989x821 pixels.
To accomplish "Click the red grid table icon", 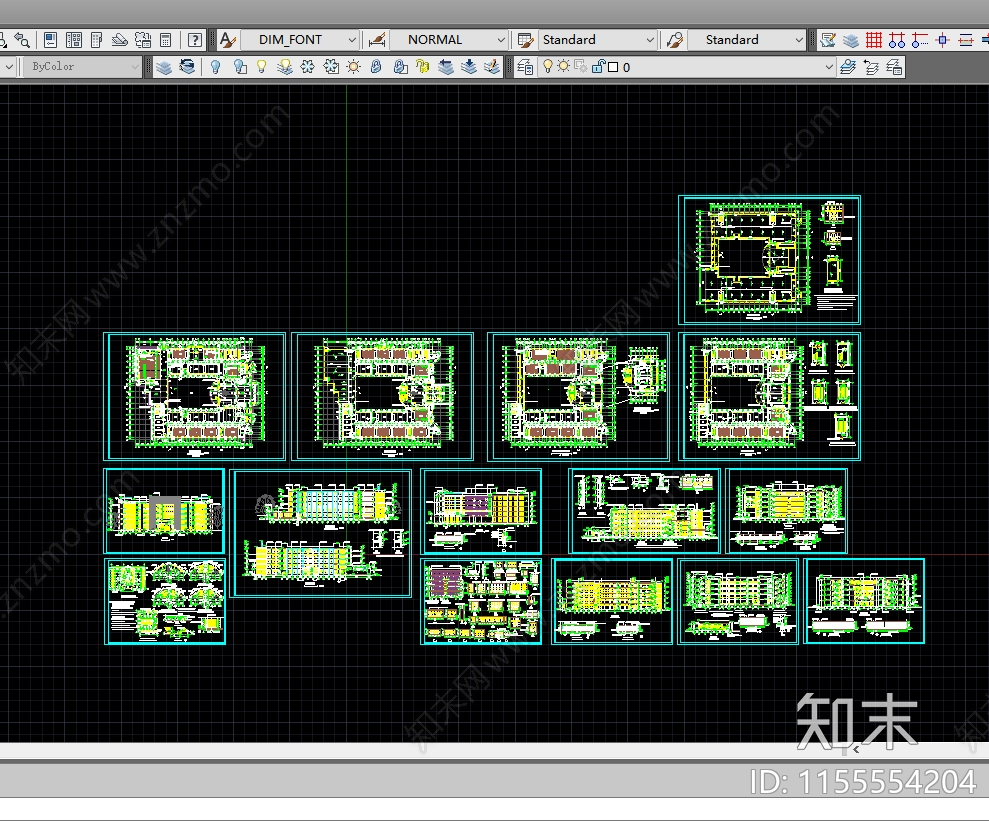I will click(874, 40).
